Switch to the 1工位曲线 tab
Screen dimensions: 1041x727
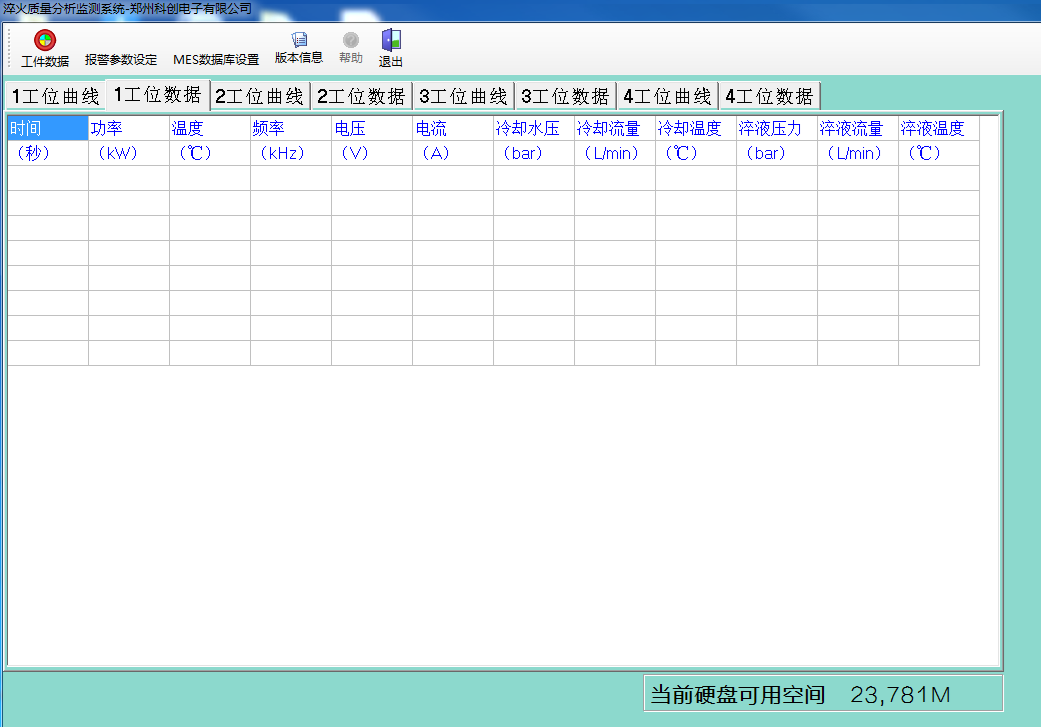[x=55, y=97]
